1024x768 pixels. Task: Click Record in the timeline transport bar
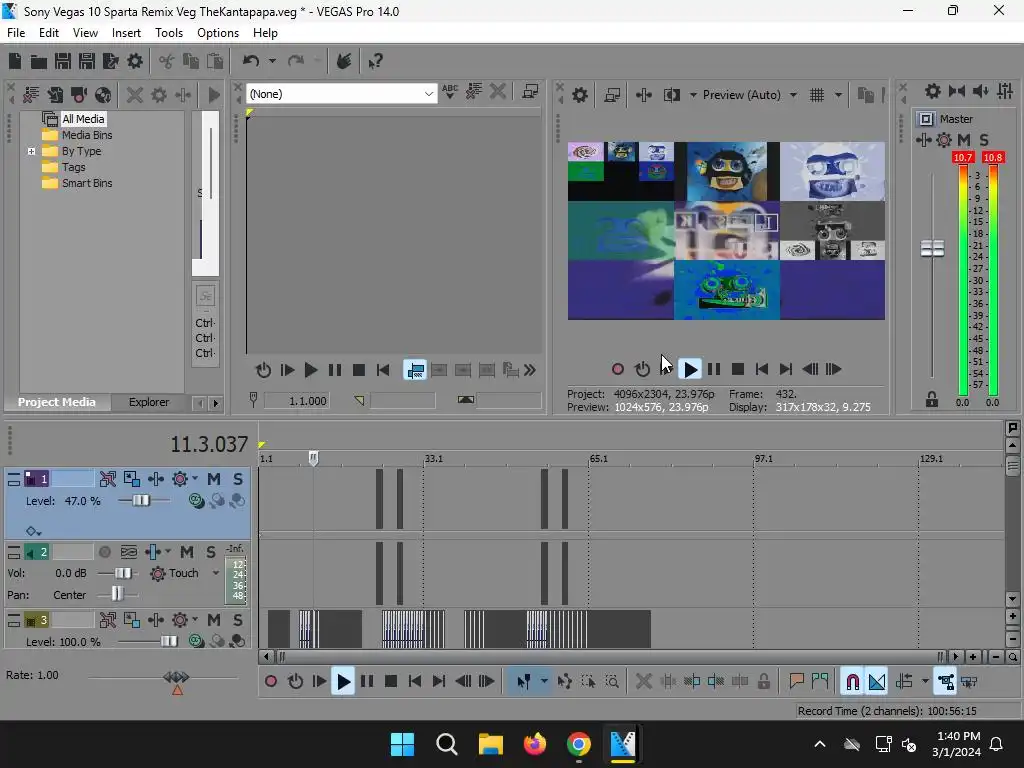270,682
